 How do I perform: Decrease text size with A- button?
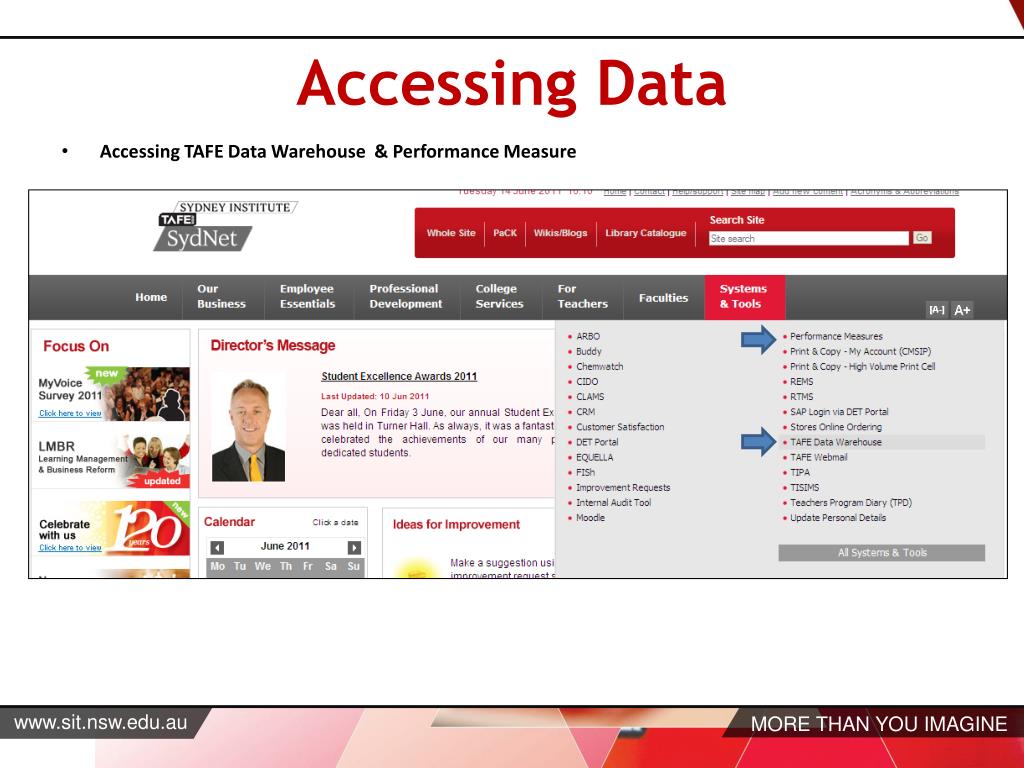936,310
